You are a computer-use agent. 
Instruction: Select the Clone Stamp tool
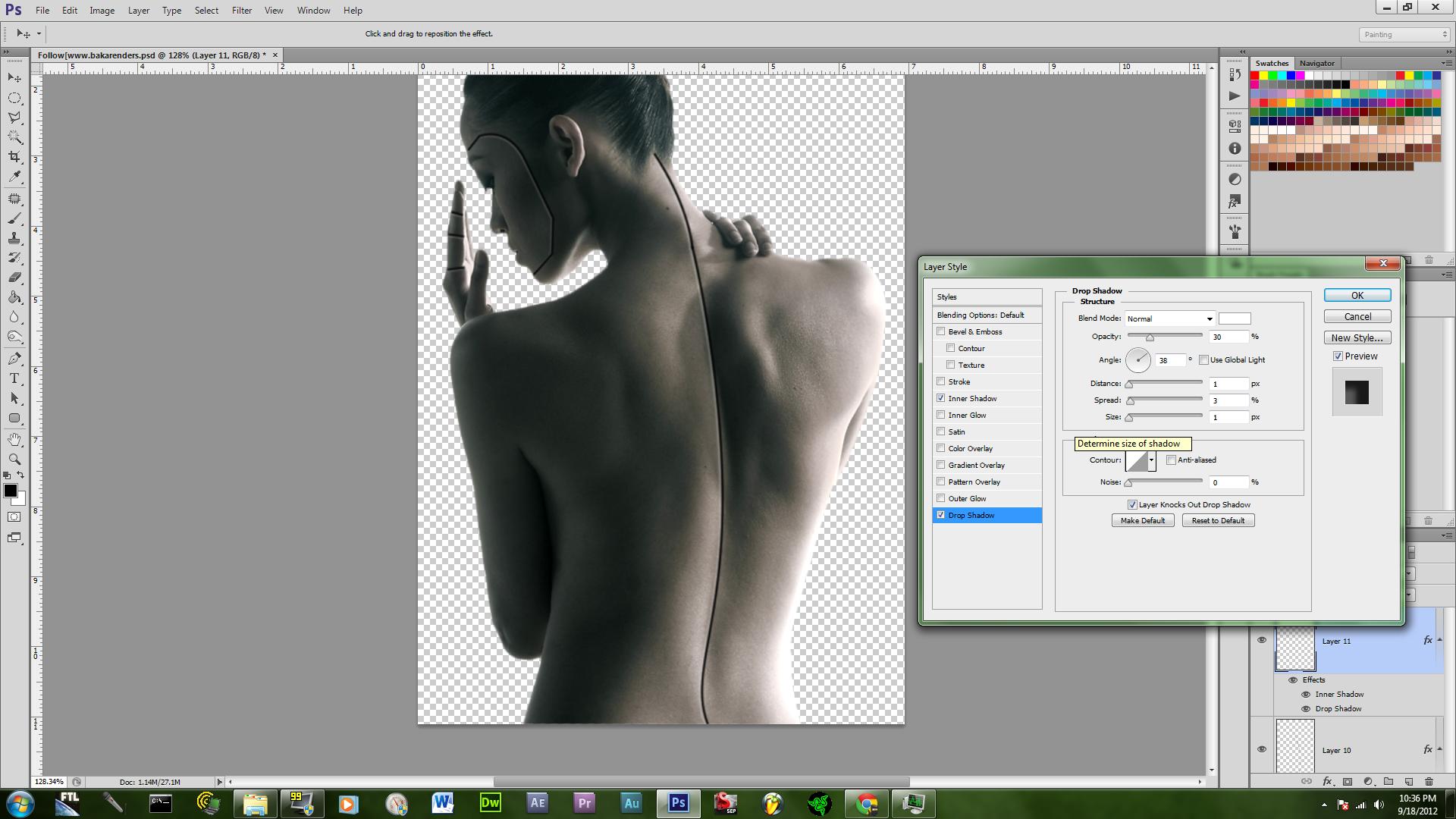pyautogui.click(x=14, y=238)
